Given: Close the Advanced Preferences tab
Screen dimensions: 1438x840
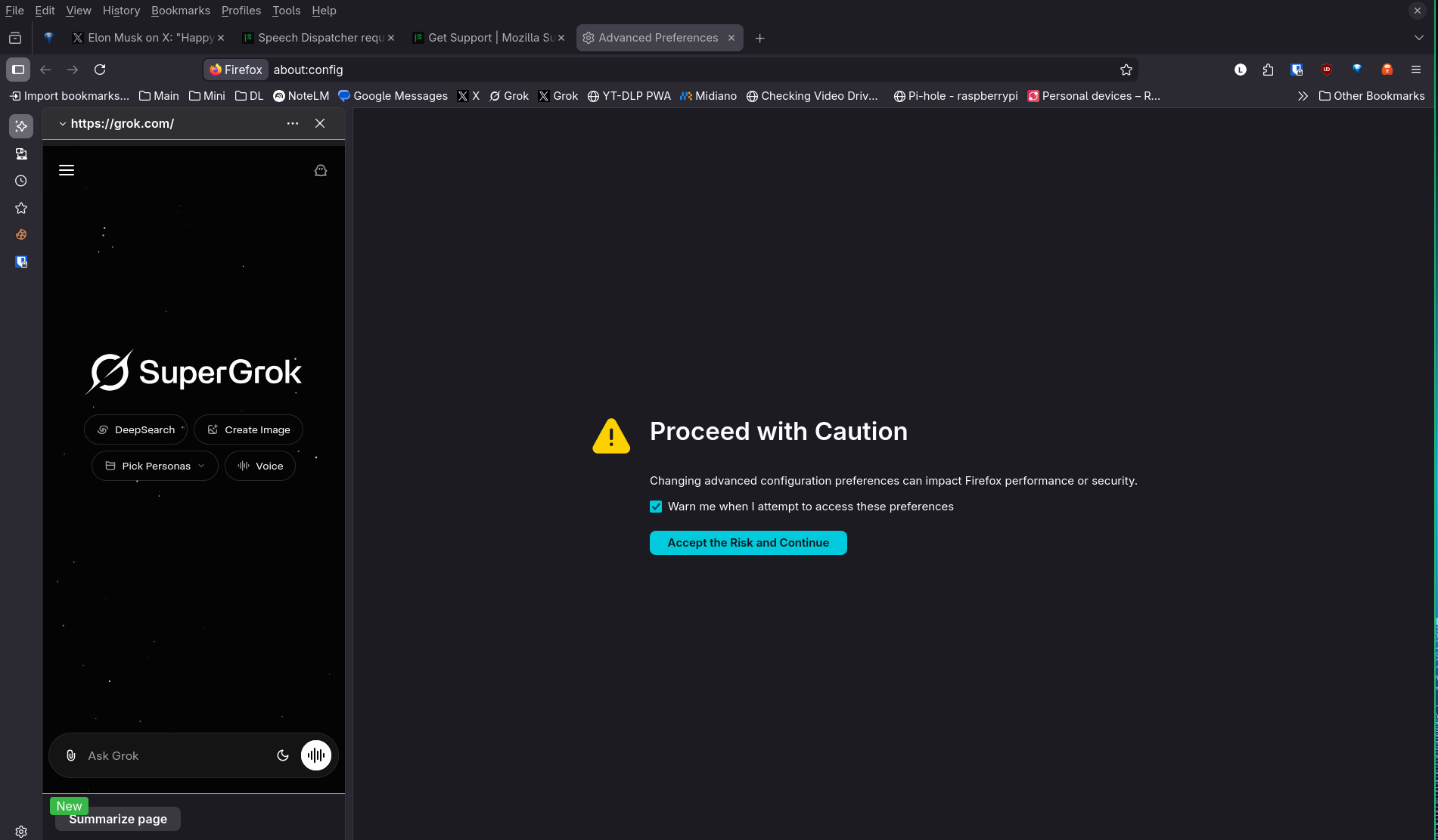Looking at the screenshot, I should [731, 38].
